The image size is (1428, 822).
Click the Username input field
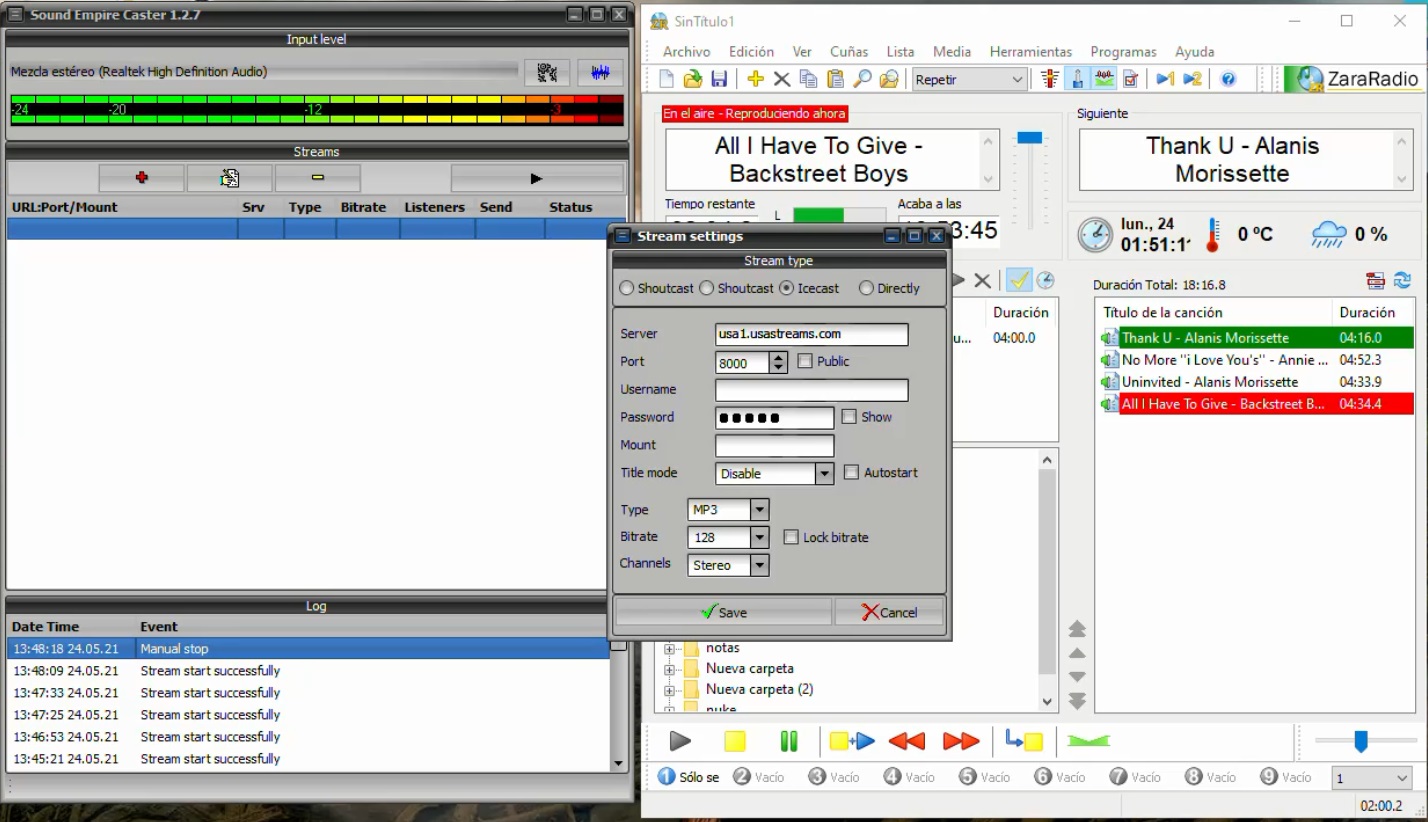coord(811,390)
